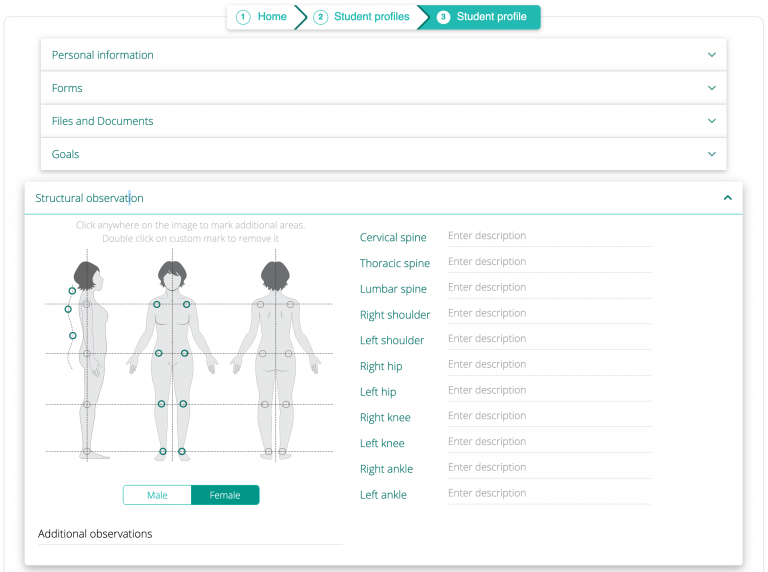Viewport: 768px width, 572px height.
Task: Navigate to Student profiles breadcrumb
Action: point(361,17)
